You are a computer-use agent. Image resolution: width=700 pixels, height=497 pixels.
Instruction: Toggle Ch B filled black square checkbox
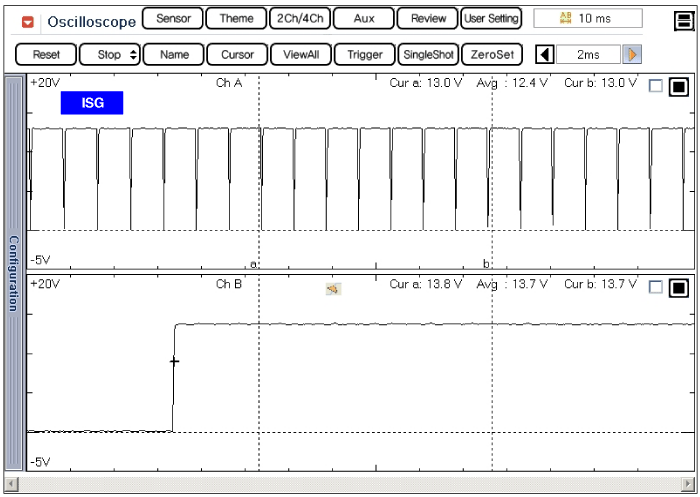pyautogui.click(x=679, y=288)
